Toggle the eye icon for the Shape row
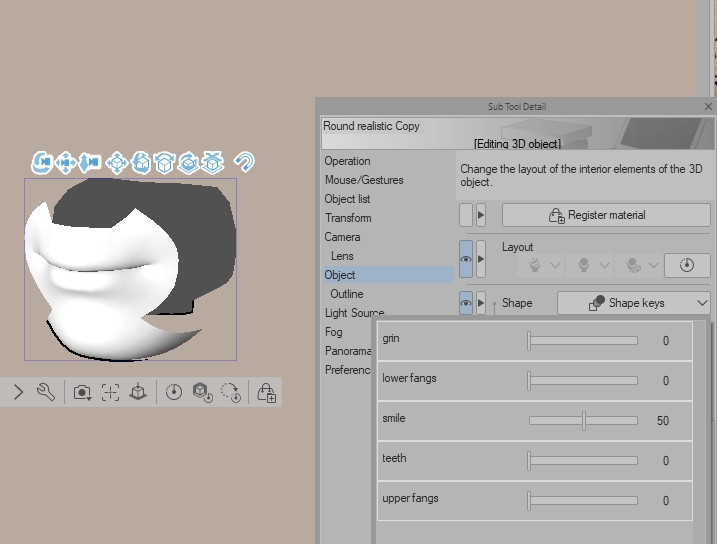The image size is (717, 544). (x=466, y=303)
